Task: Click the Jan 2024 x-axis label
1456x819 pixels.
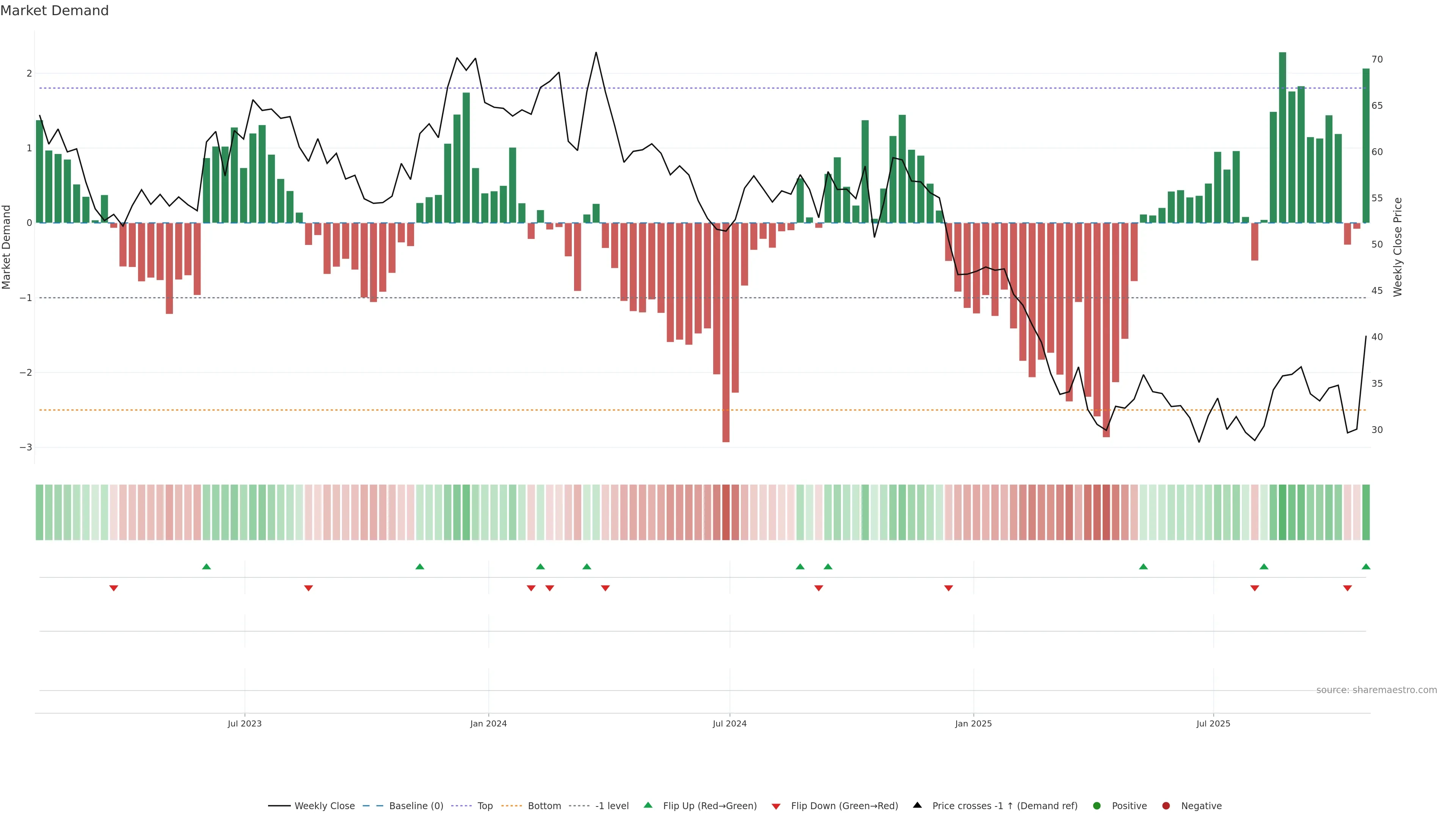Action: pyautogui.click(x=488, y=723)
